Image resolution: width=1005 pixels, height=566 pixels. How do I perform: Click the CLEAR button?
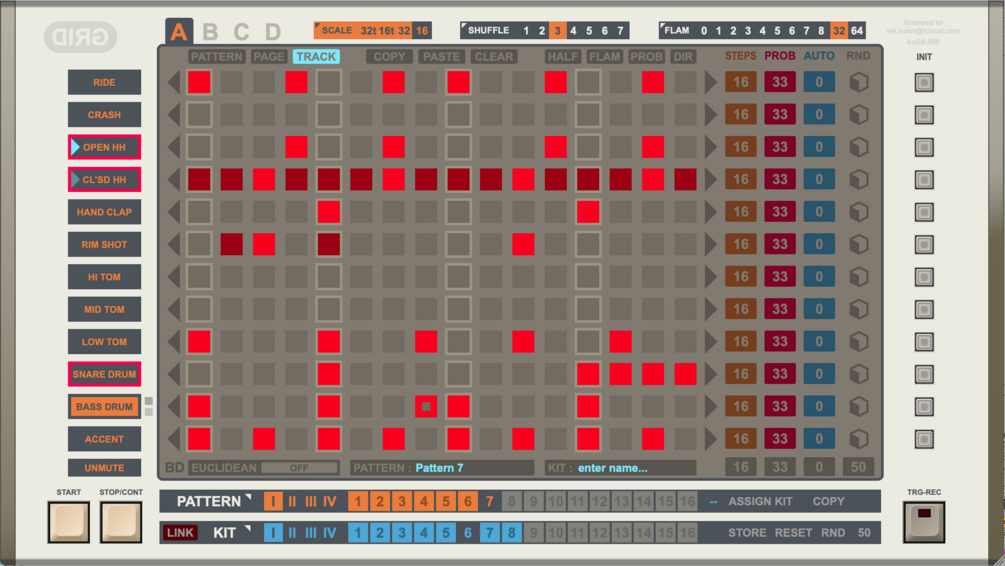tap(494, 56)
